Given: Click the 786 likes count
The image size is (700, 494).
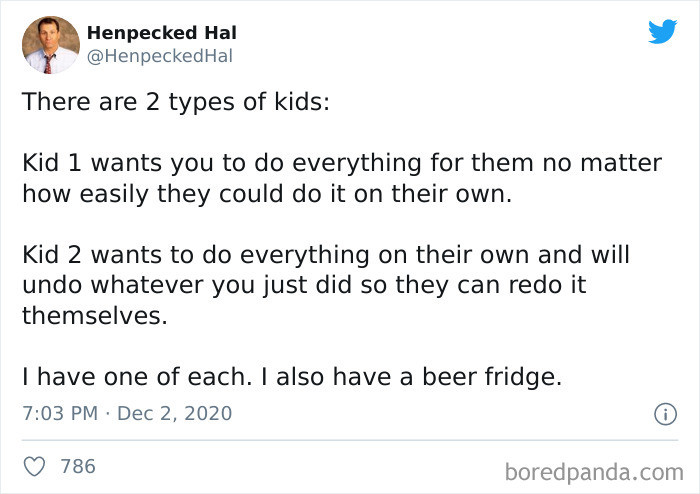Looking at the screenshot, I should (78, 466).
